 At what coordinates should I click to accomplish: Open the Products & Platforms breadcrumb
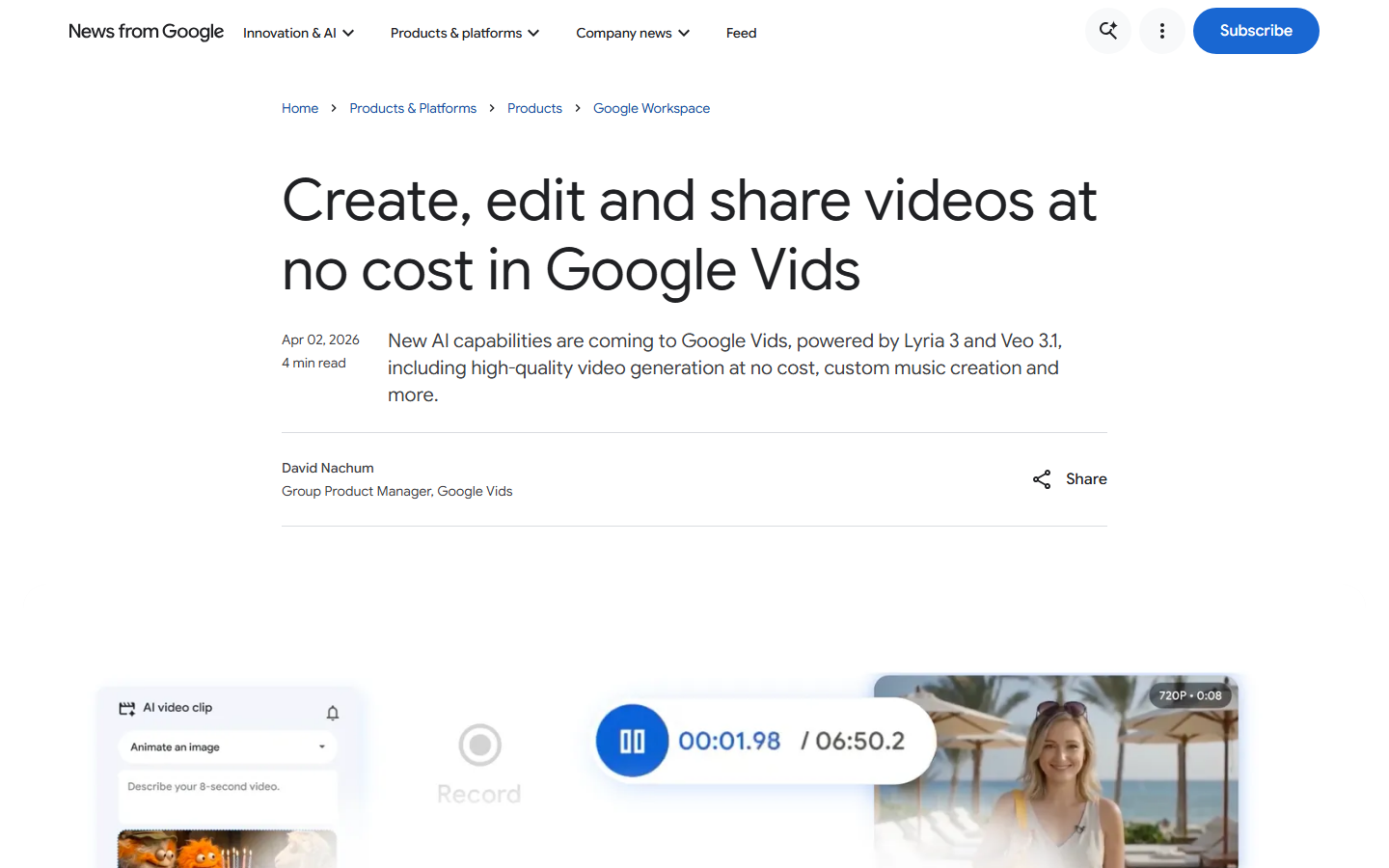(x=413, y=108)
